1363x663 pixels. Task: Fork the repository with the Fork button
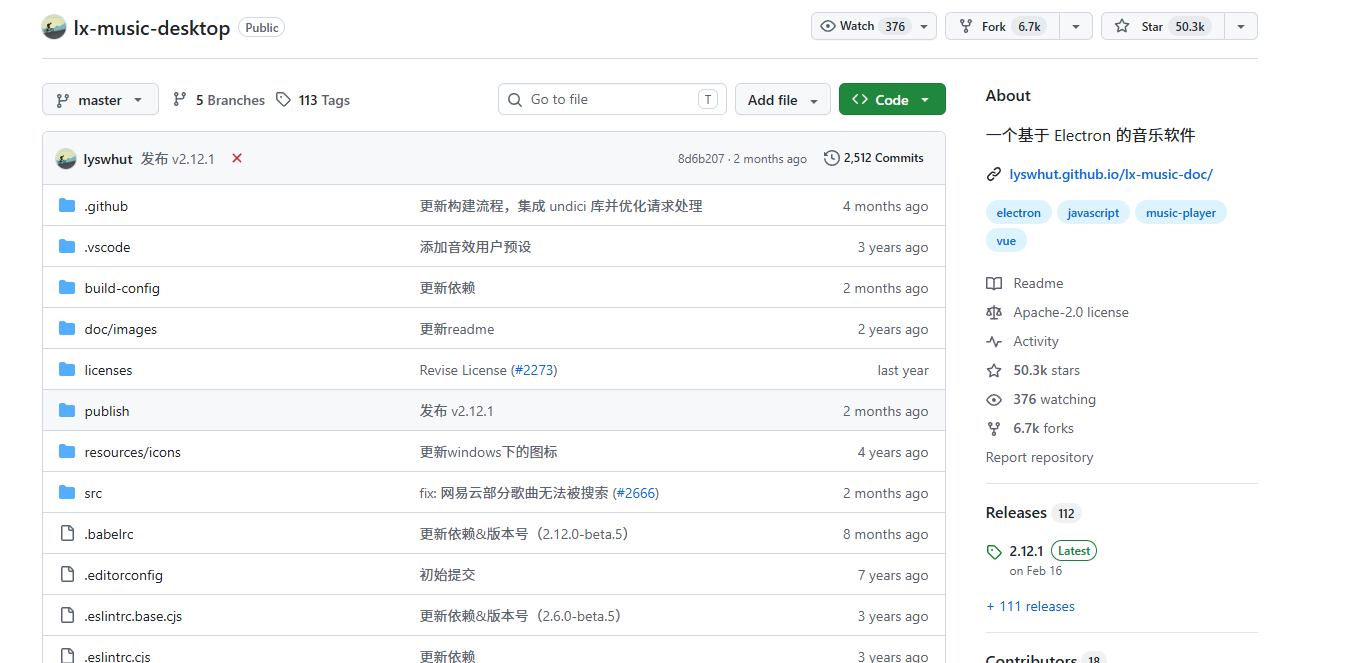point(1002,26)
